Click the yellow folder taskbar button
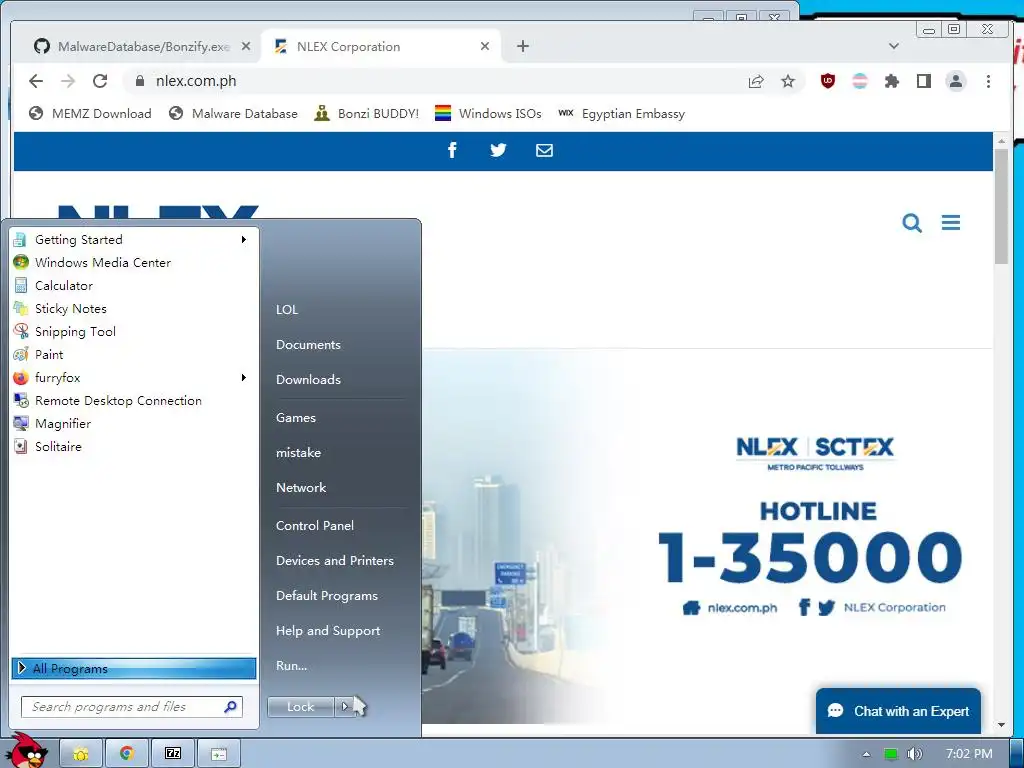 [x=81, y=754]
